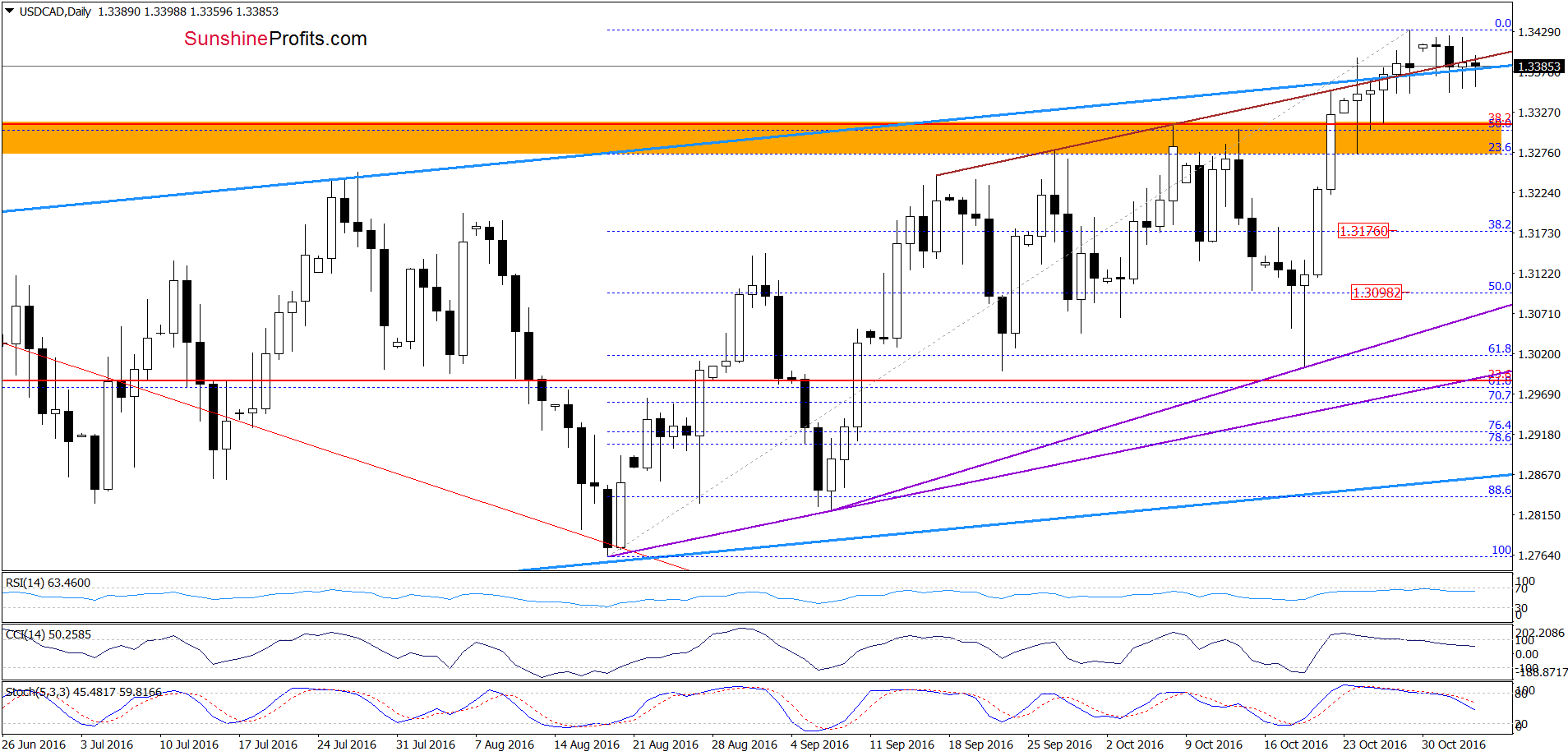Click the 1.31730 price axis value

pos(1538,233)
